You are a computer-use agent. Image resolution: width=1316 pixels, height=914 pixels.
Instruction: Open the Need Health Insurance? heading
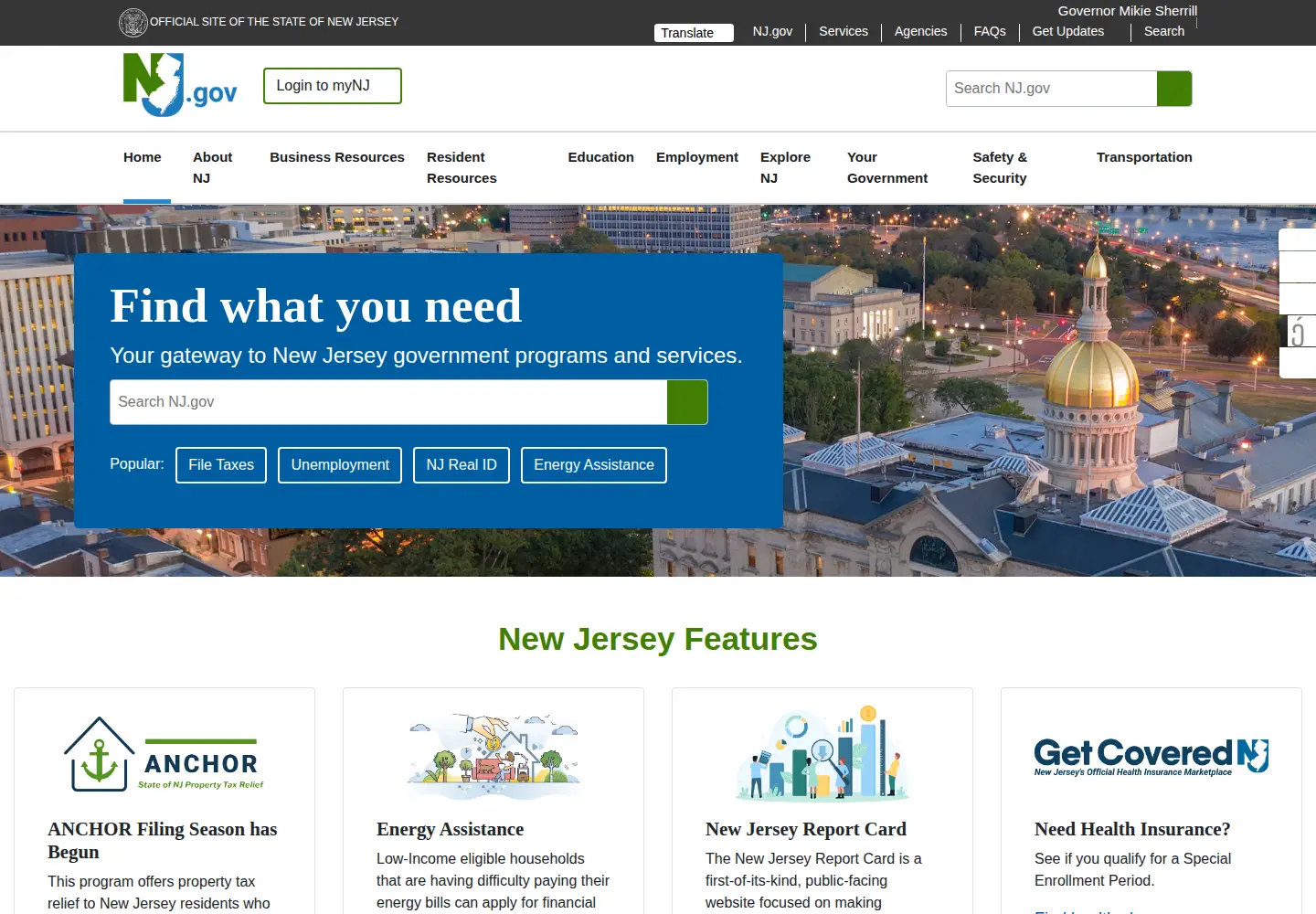pyautogui.click(x=1132, y=830)
